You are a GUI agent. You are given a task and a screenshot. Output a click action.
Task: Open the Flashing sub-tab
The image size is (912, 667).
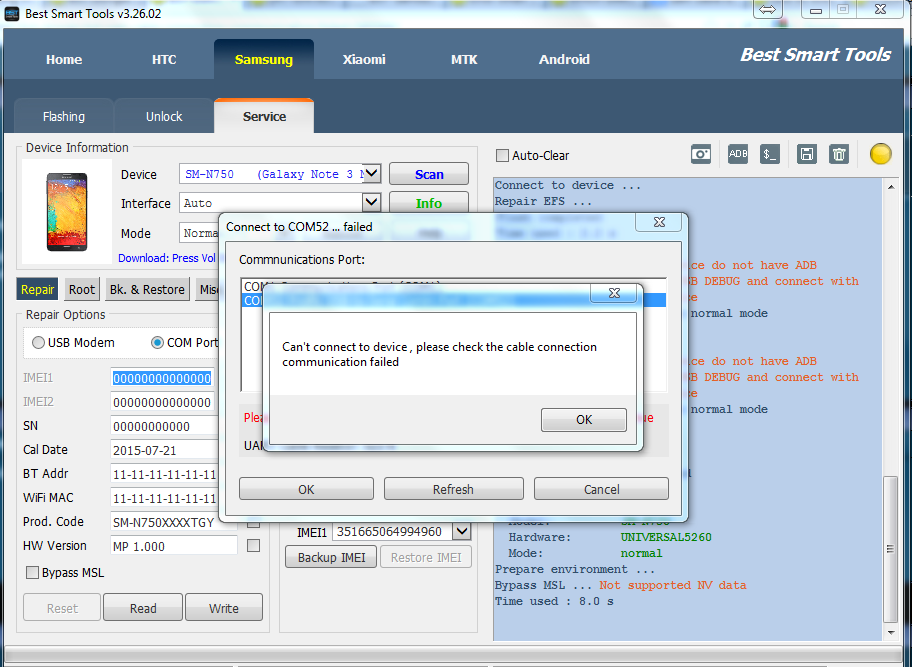pos(64,116)
